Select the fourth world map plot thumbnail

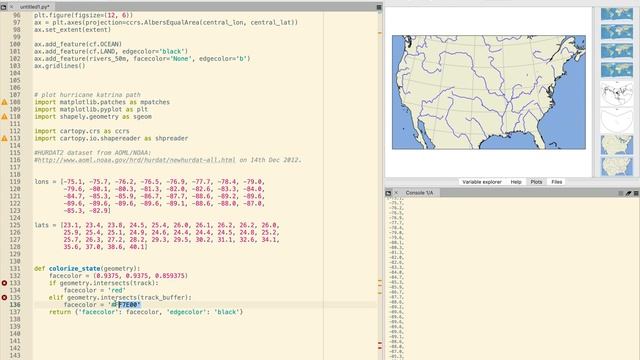coord(617,70)
